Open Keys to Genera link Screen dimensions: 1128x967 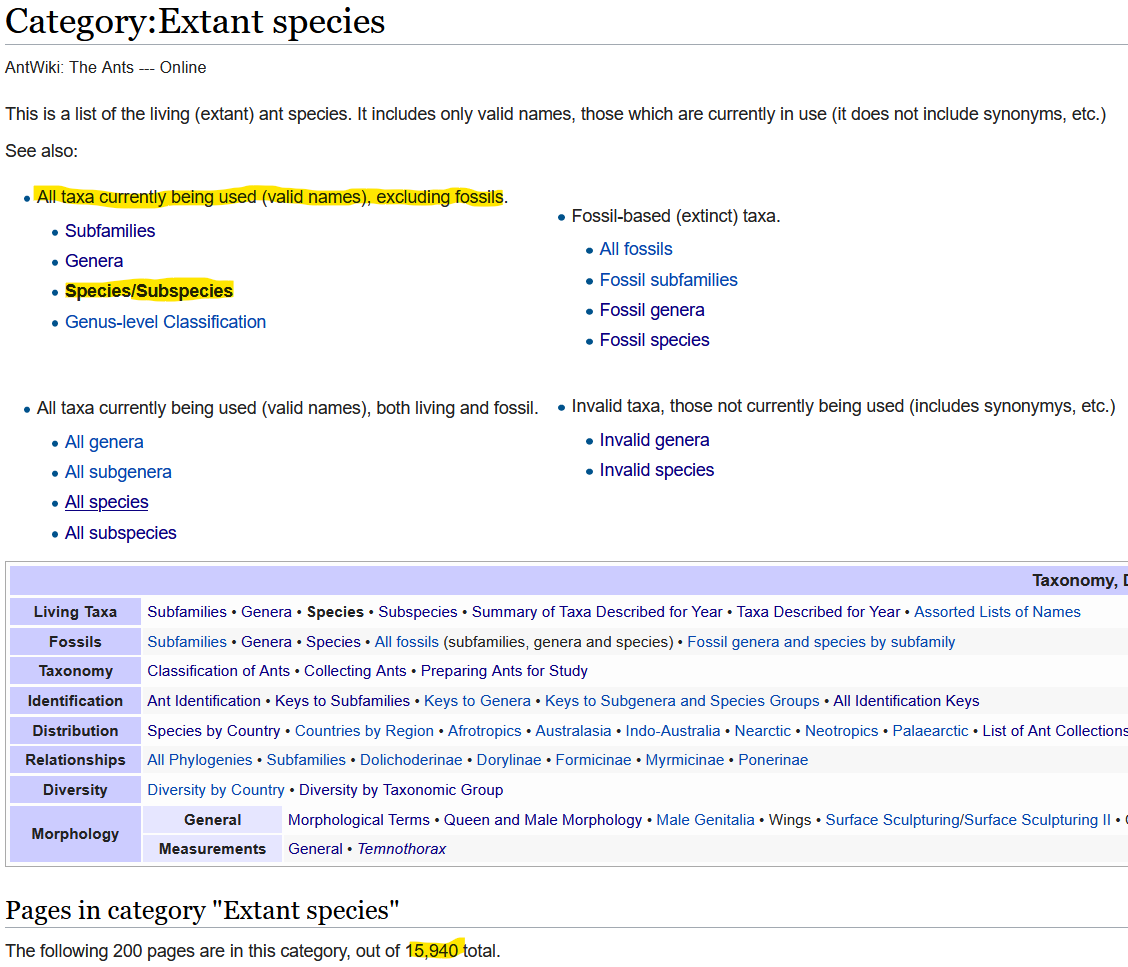[477, 701]
